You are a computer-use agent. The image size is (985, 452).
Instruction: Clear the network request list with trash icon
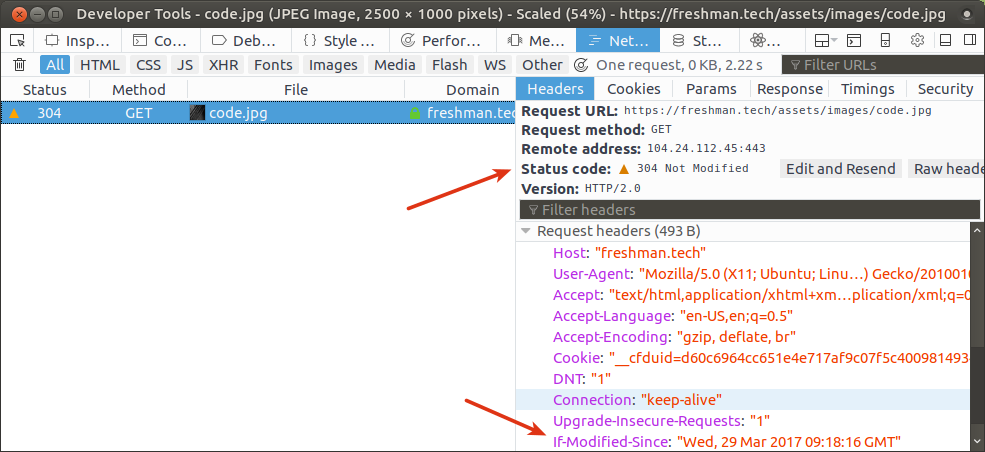click(x=19, y=65)
